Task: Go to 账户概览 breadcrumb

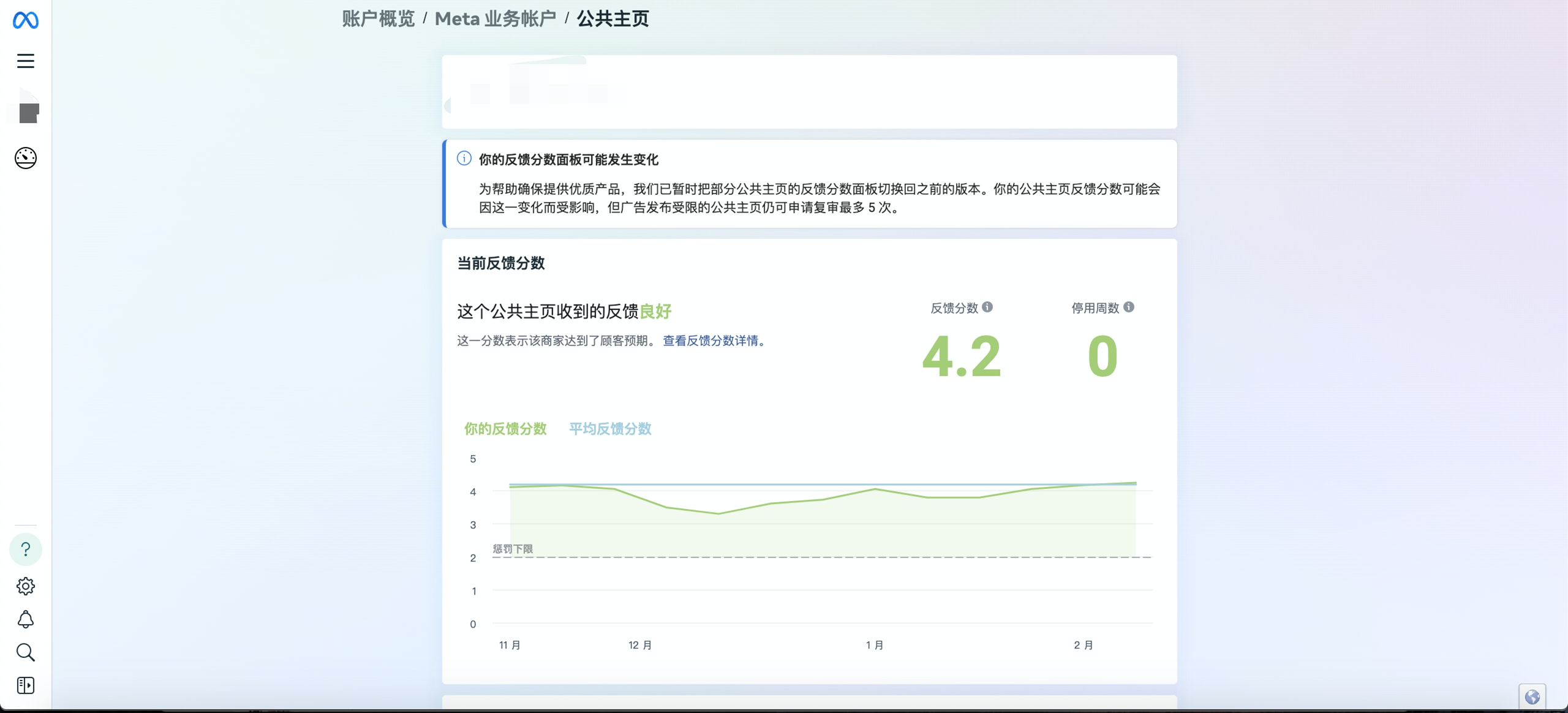Action: [x=379, y=19]
